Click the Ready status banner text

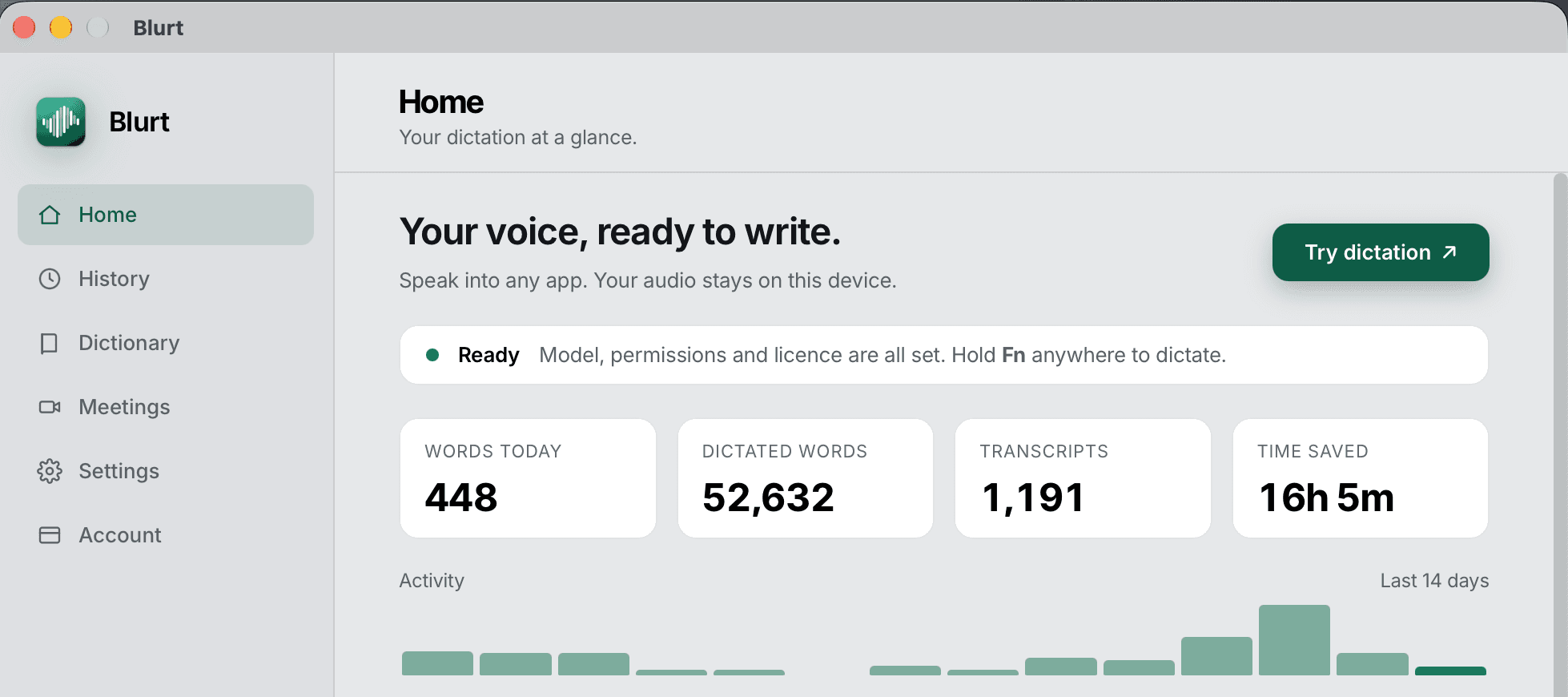click(883, 355)
